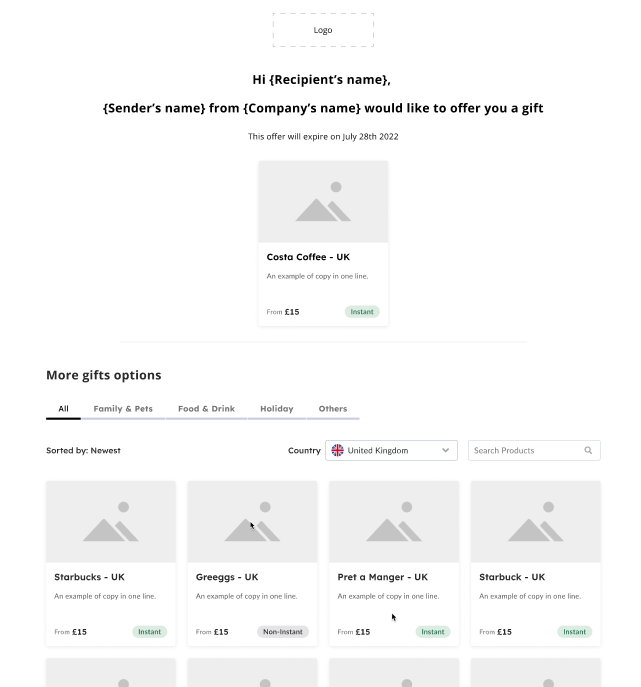
Task: Click the Logo placeholder box
Action: tap(323, 30)
